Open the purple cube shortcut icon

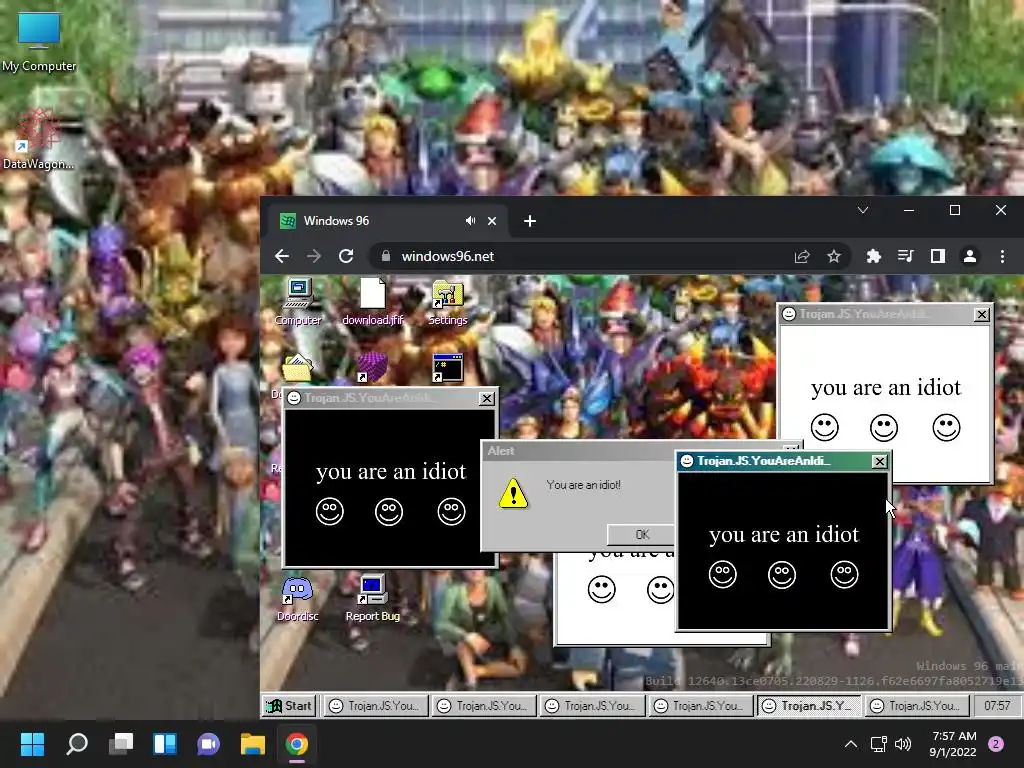[372, 368]
